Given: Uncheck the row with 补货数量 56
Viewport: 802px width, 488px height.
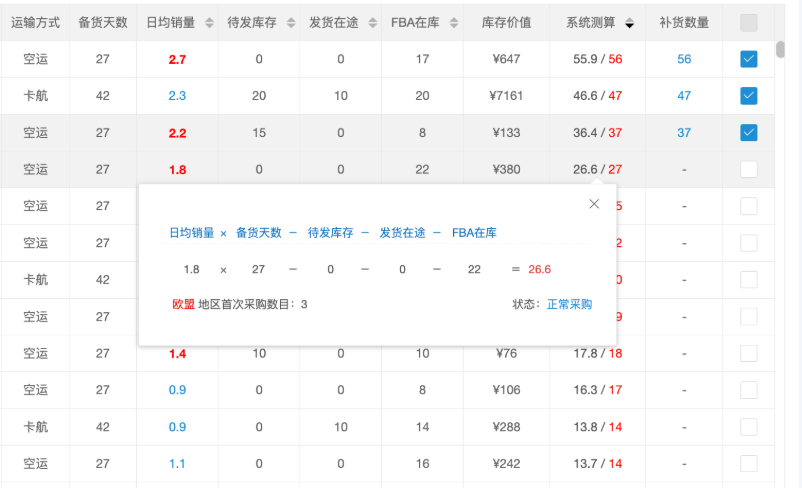Looking at the screenshot, I should tap(749, 60).
